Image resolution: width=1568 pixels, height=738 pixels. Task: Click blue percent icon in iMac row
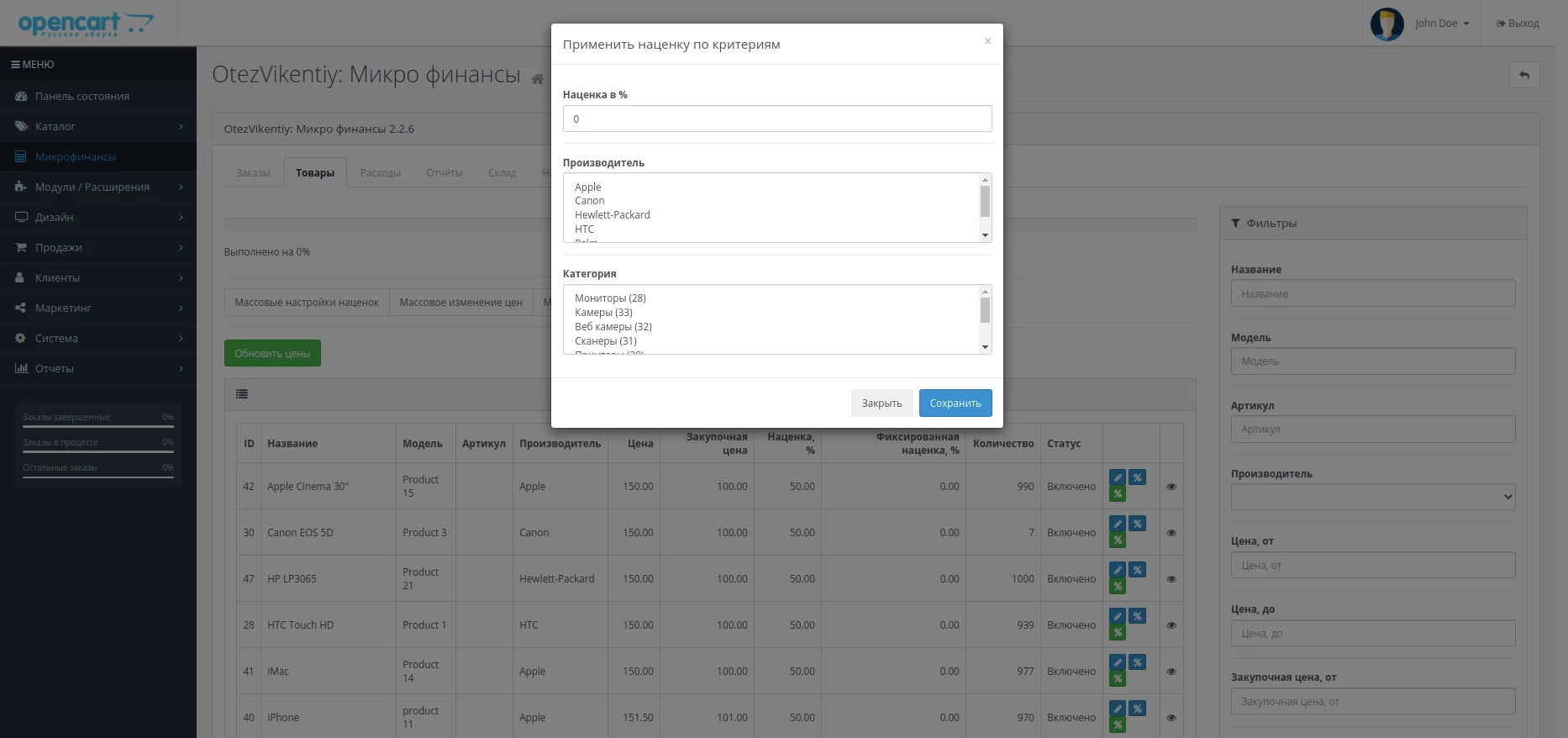click(1137, 662)
